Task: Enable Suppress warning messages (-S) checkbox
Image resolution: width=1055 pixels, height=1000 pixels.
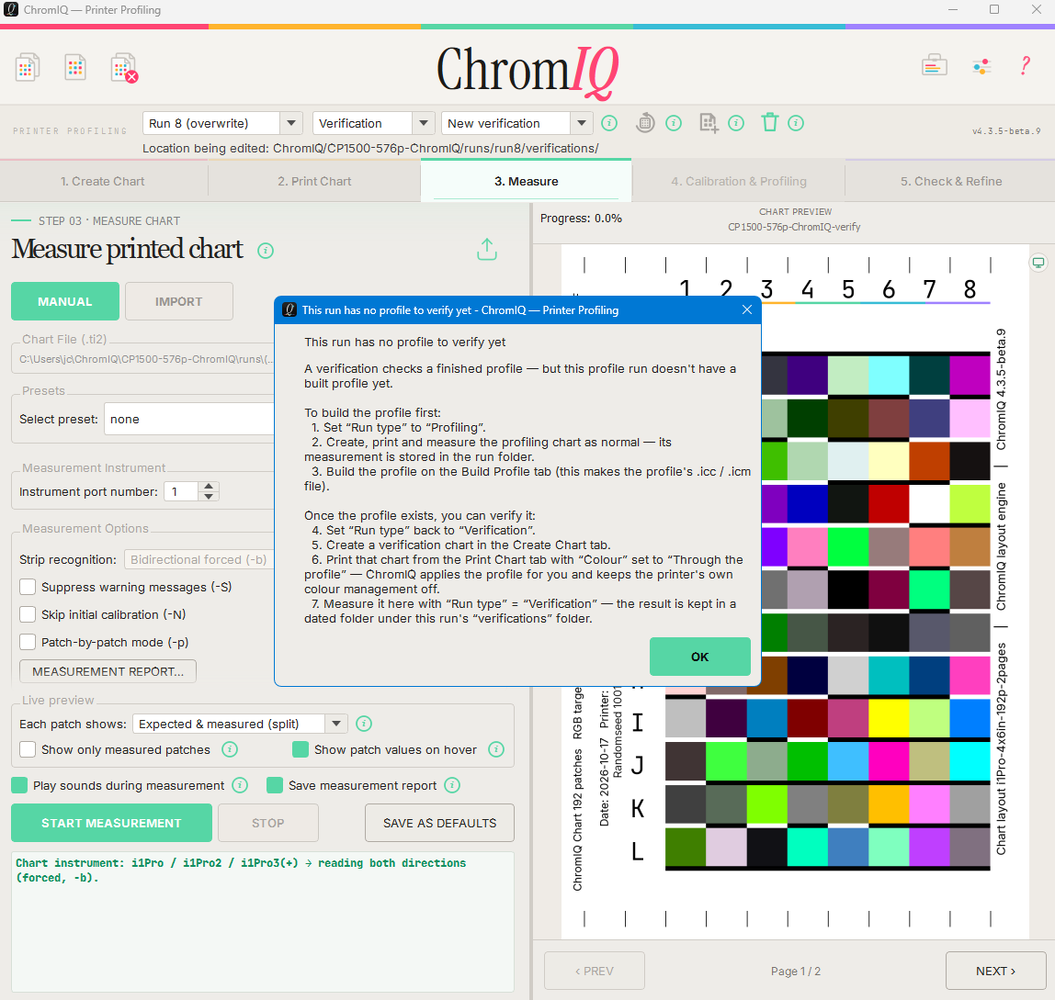Action: click(28, 587)
